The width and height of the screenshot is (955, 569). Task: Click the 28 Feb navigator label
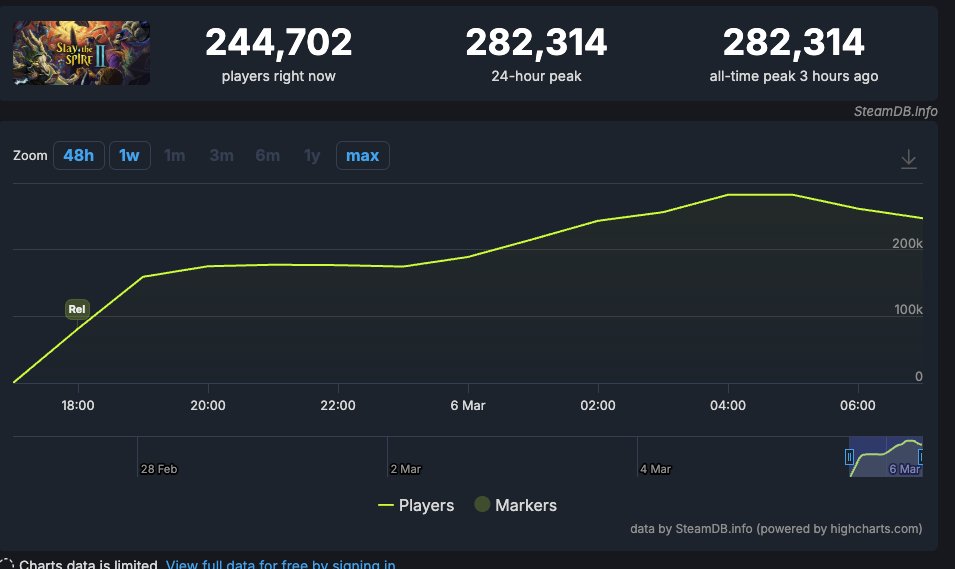[x=159, y=469]
